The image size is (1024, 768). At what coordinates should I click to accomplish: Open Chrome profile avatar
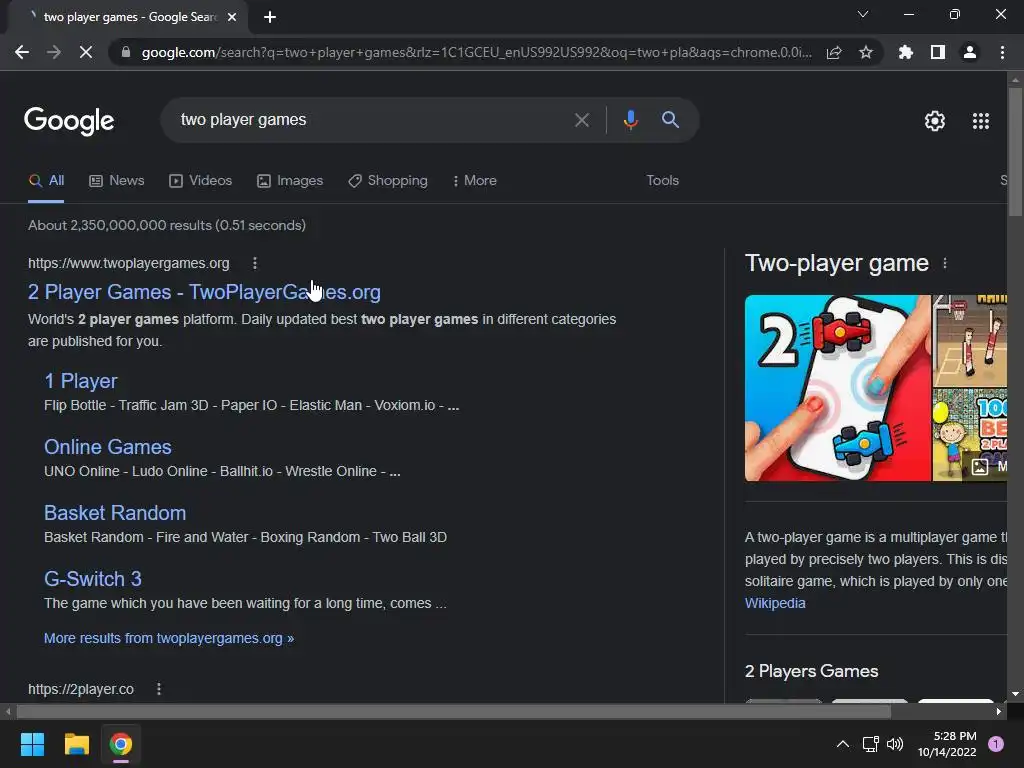pyautogui.click(x=970, y=52)
